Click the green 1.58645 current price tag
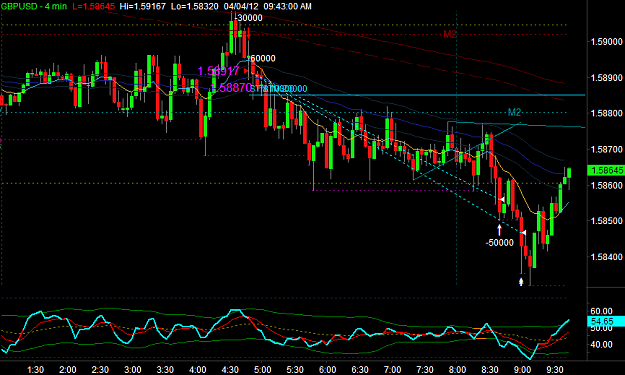 pos(606,171)
